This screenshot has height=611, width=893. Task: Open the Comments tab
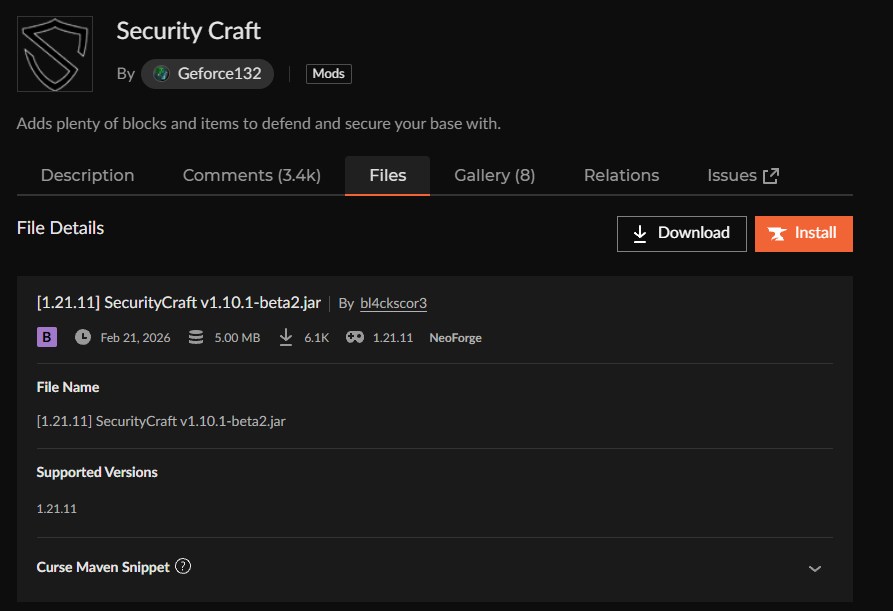(251, 175)
